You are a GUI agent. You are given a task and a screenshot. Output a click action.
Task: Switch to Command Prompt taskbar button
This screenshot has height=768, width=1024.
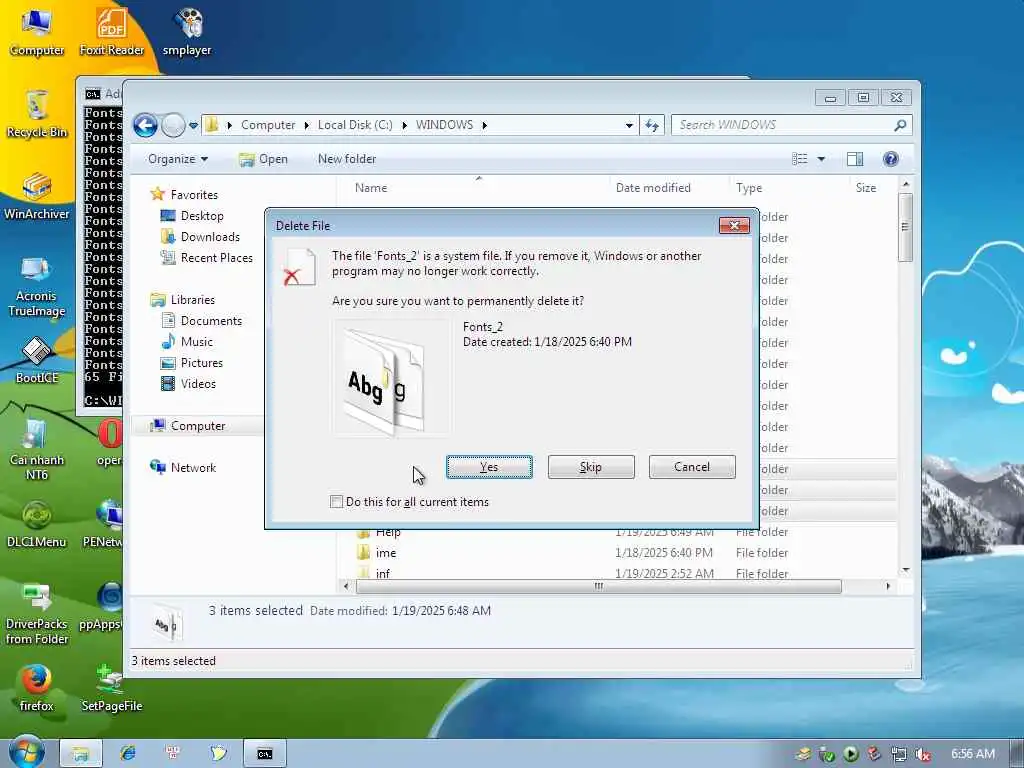click(264, 753)
